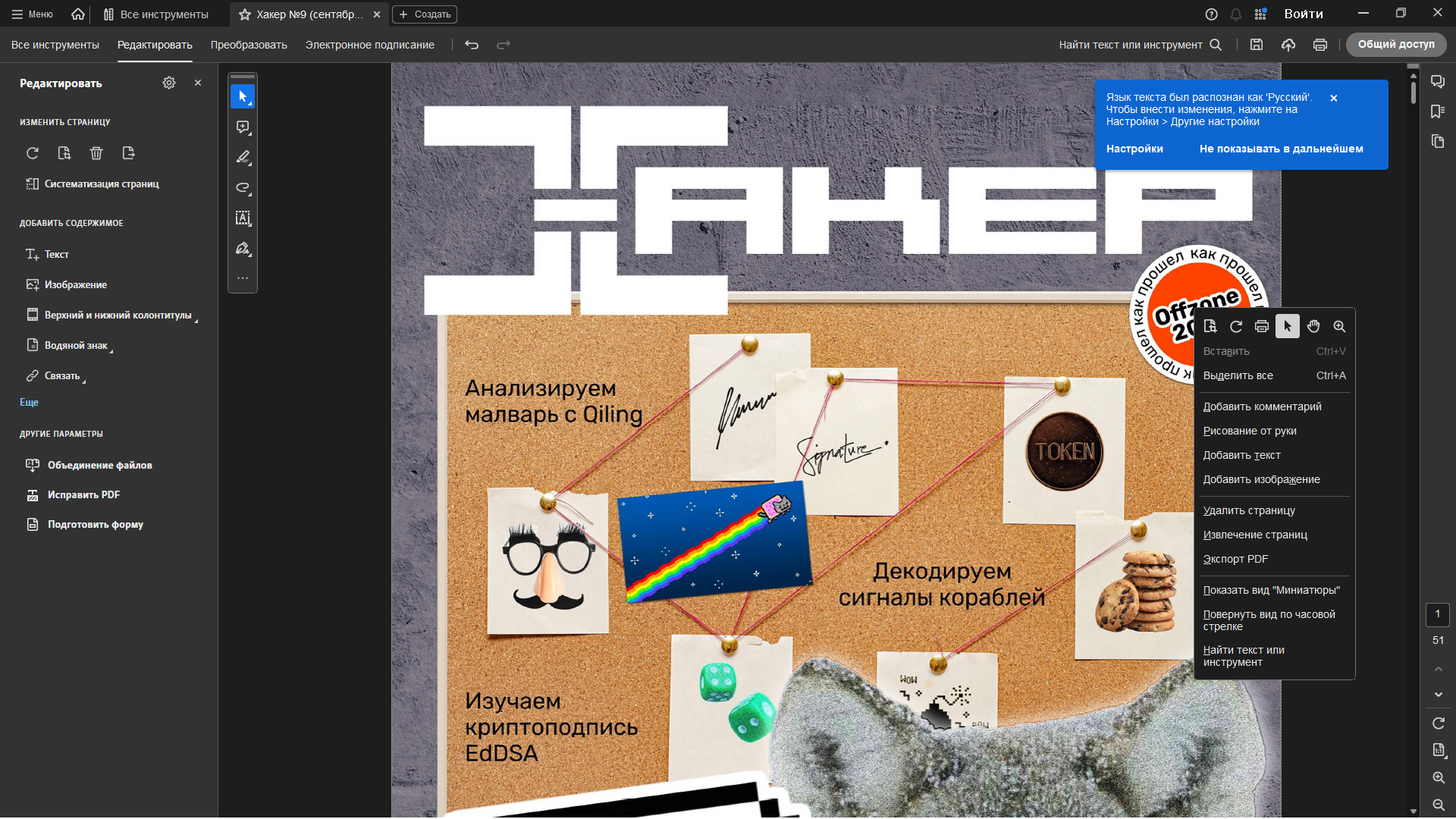Click the delete page trash icon
1456x819 pixels.
click(x=96, y=153)
